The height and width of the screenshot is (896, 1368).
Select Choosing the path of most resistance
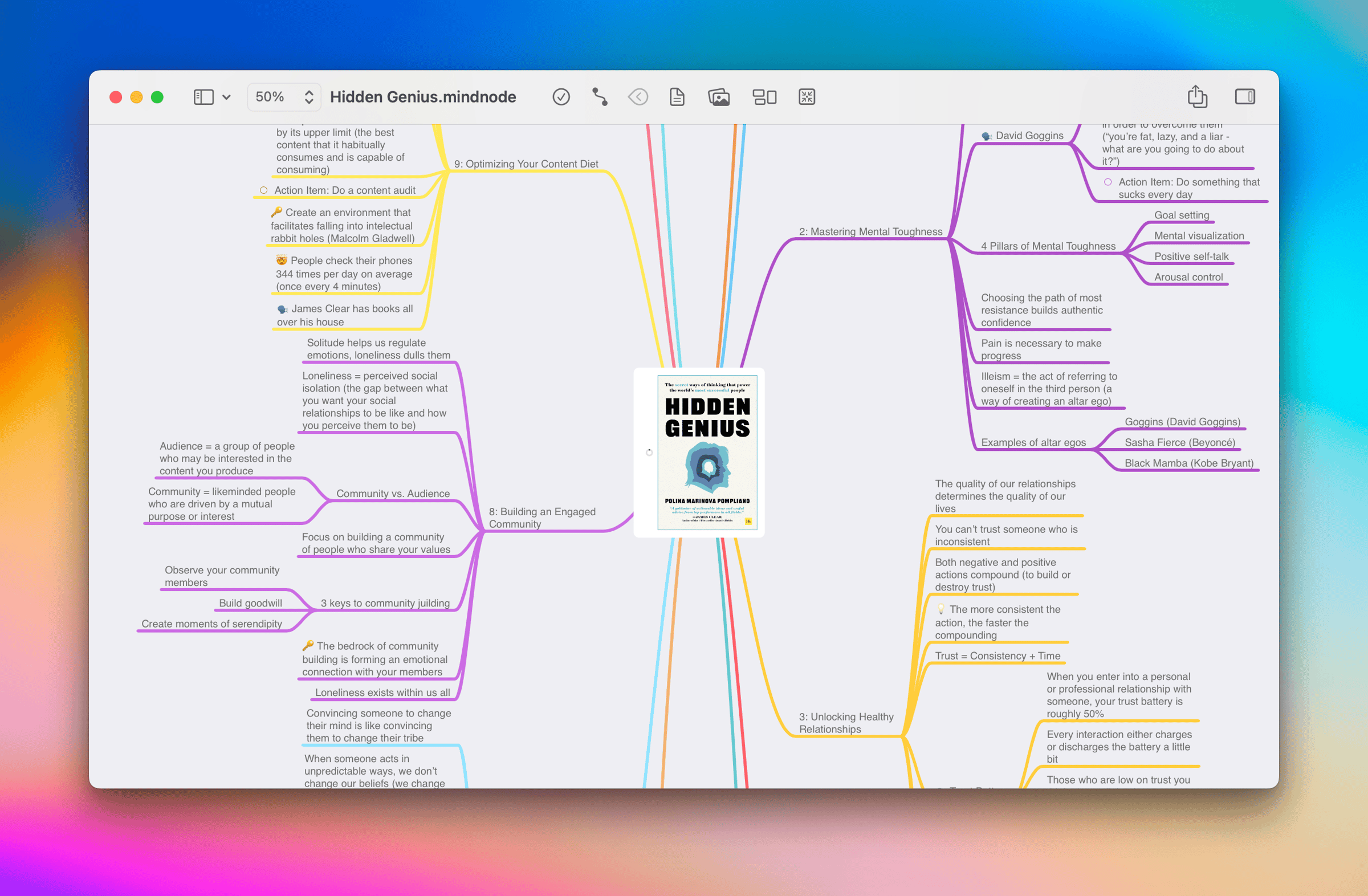pos(1041,311)
